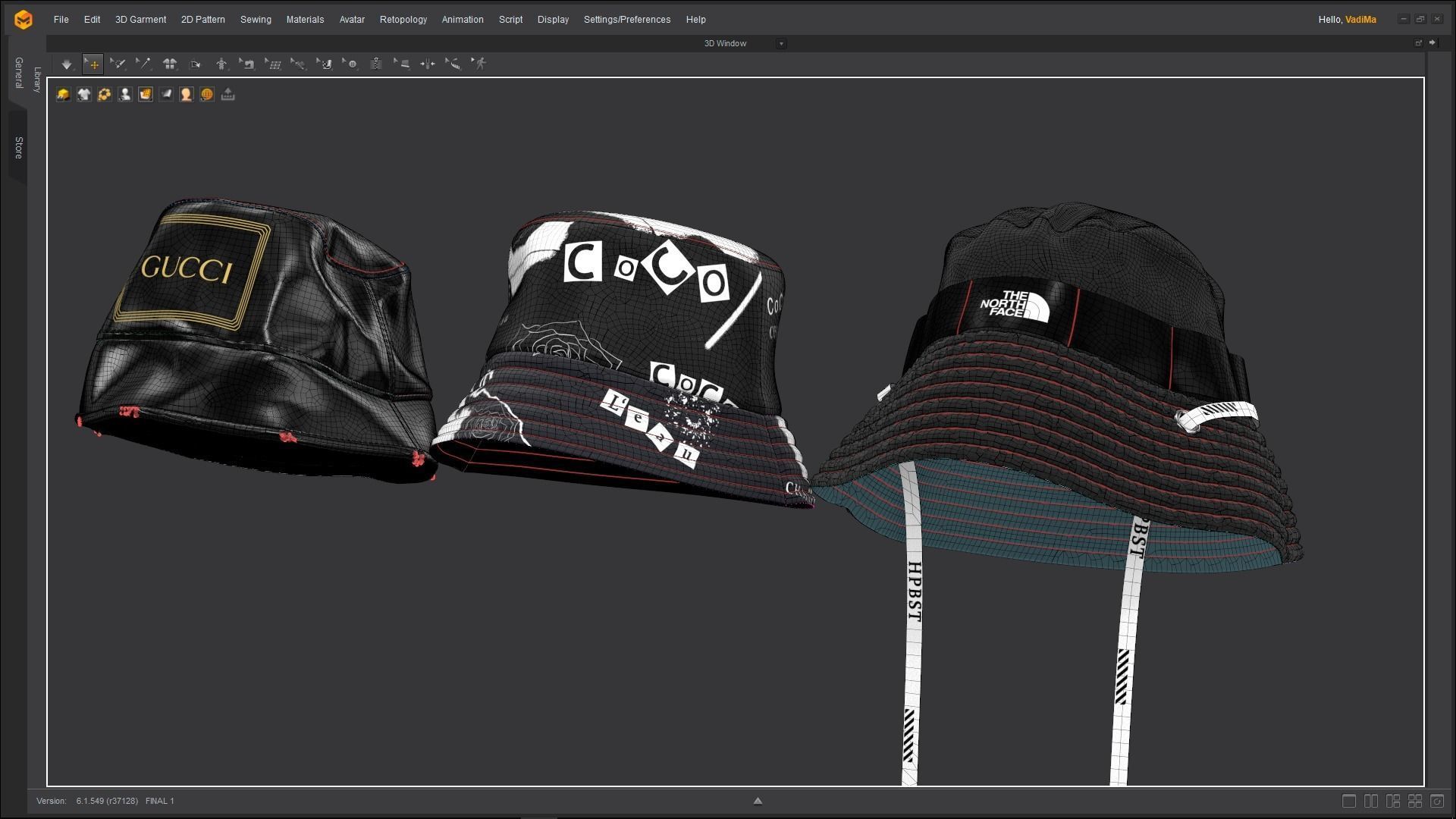Open the Edit menu

92,20
